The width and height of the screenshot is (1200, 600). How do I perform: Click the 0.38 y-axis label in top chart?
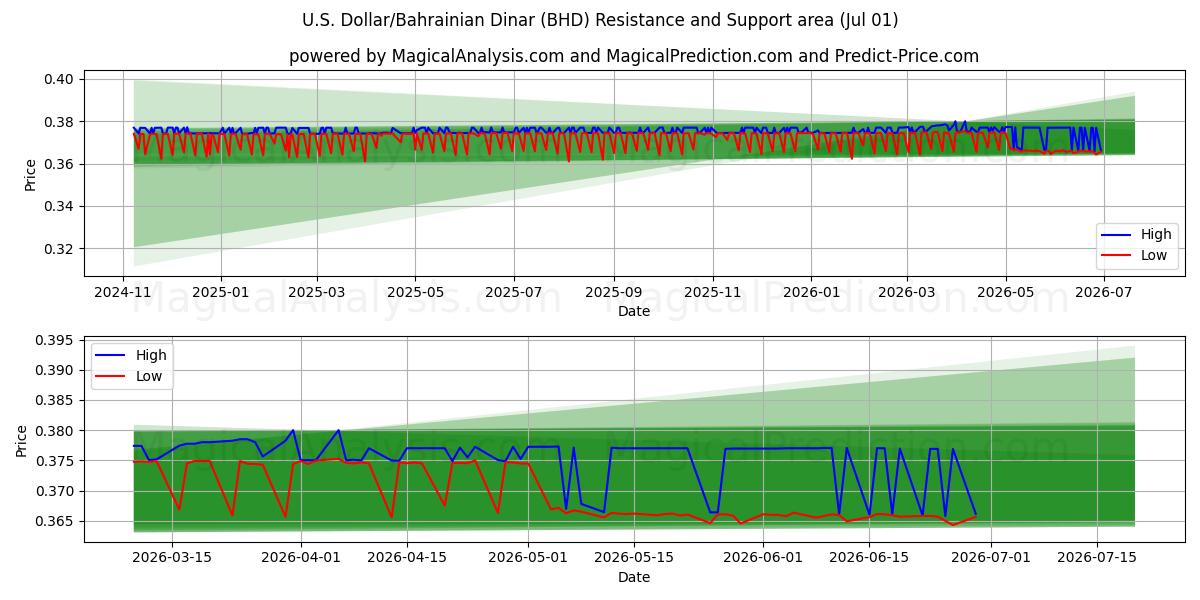coord(60,122)
